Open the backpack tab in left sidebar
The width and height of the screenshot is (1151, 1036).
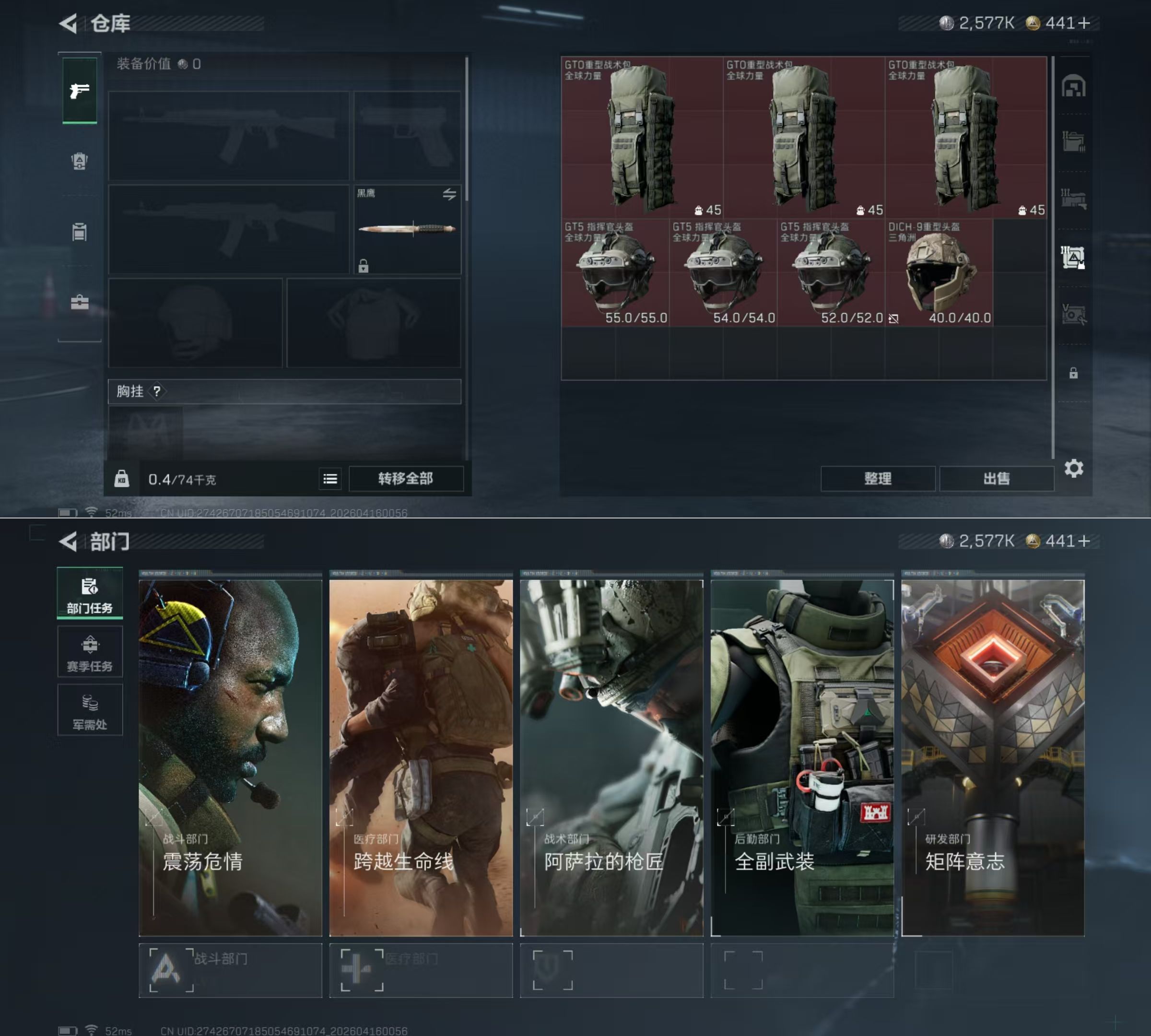[80, 161]
